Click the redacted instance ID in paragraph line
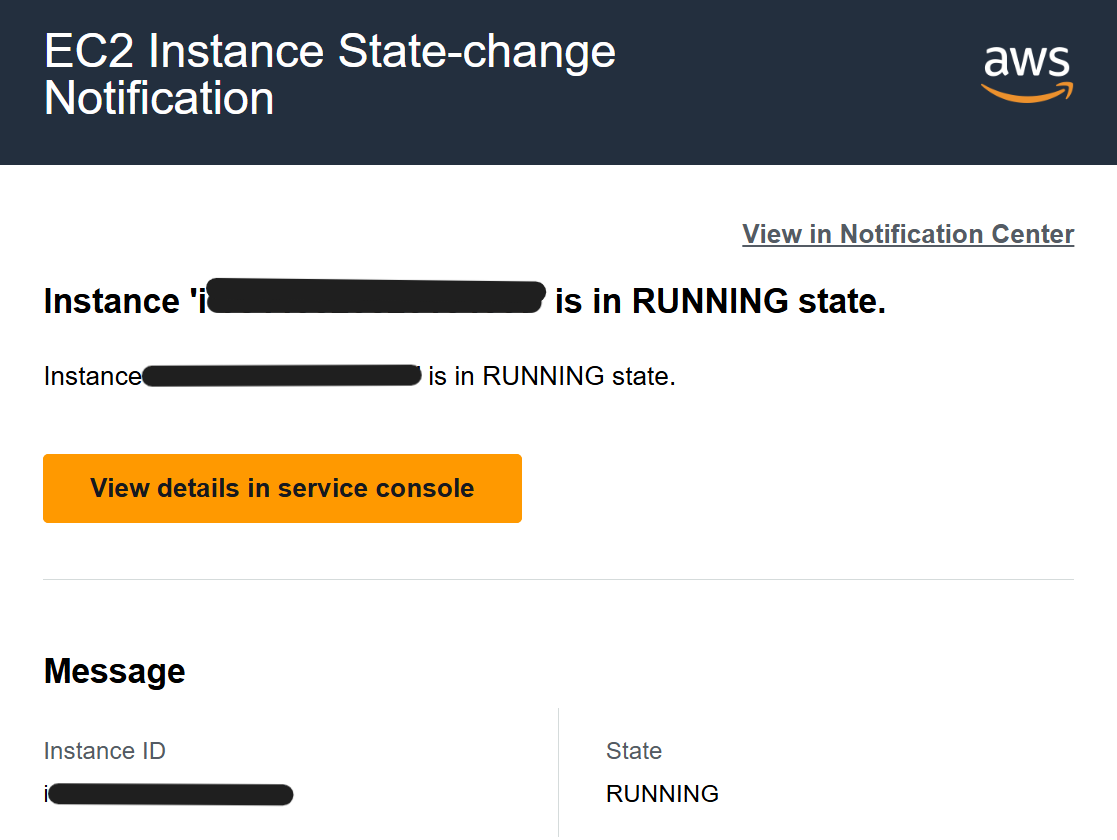 (282, 375)
